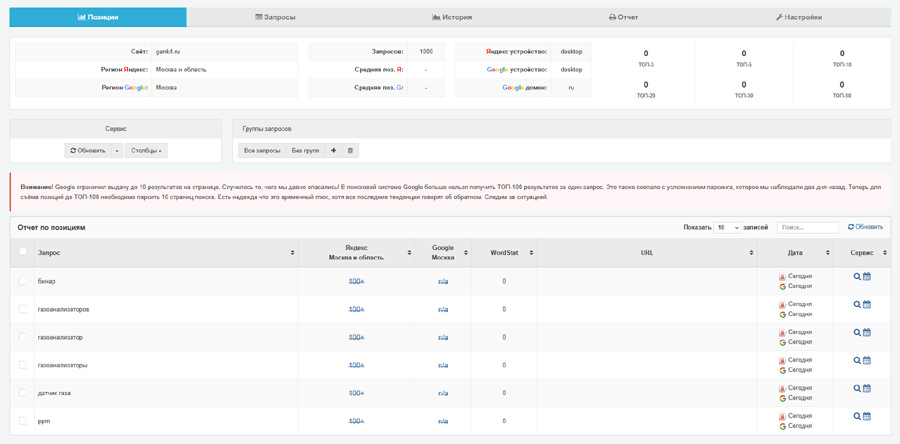Click magnifier icon in бинар row
This screenshot has width=900, height=444.
(x=857, y=276)
